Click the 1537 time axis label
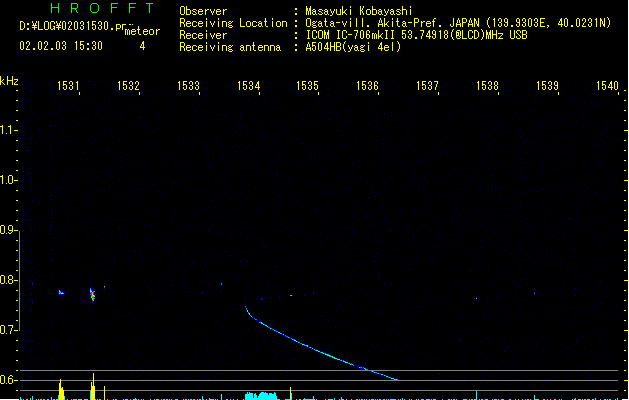This screenshot has height=400, width=629. point(427,86)
